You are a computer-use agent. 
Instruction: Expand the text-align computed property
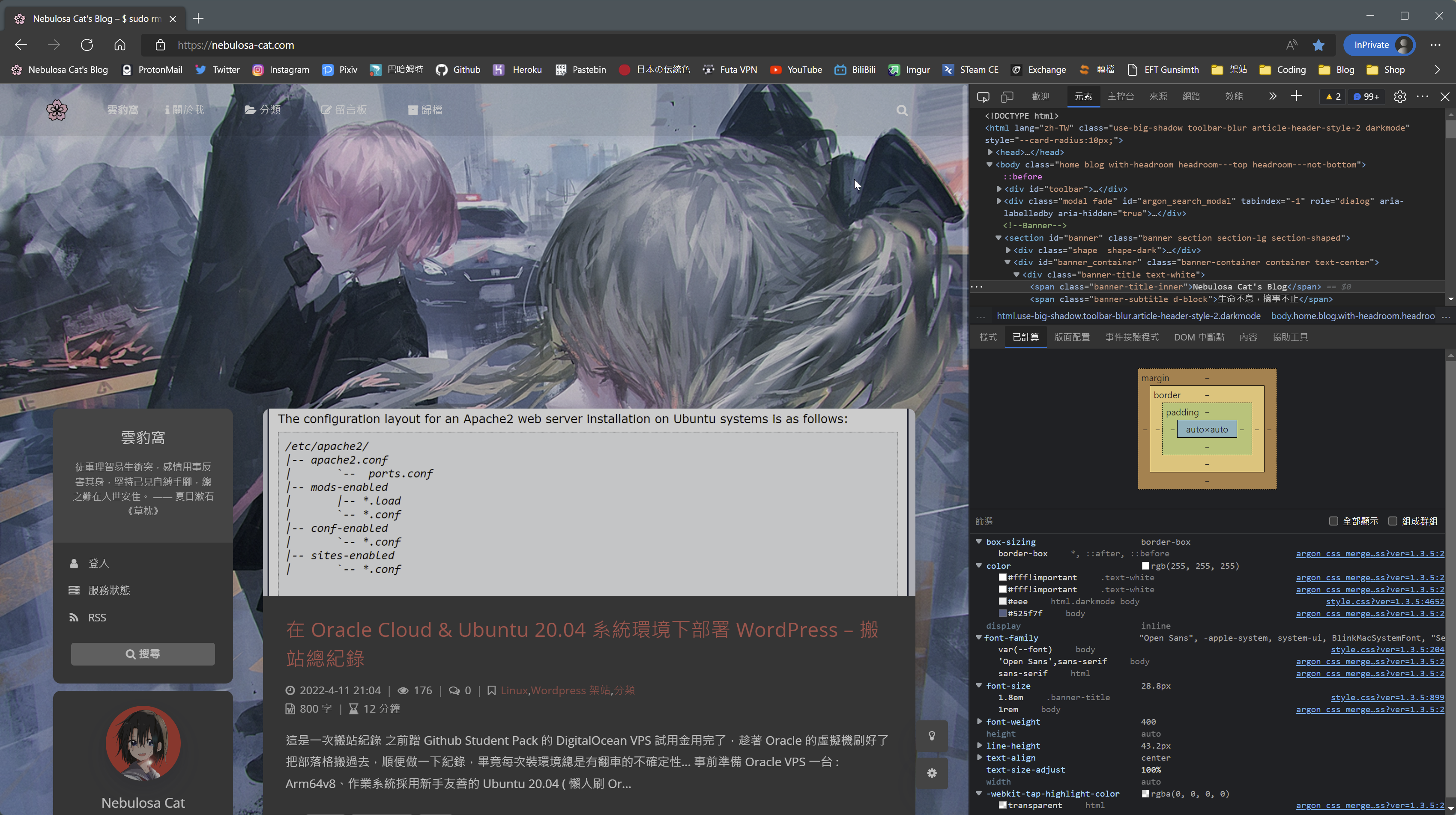[x=979, y=757]
